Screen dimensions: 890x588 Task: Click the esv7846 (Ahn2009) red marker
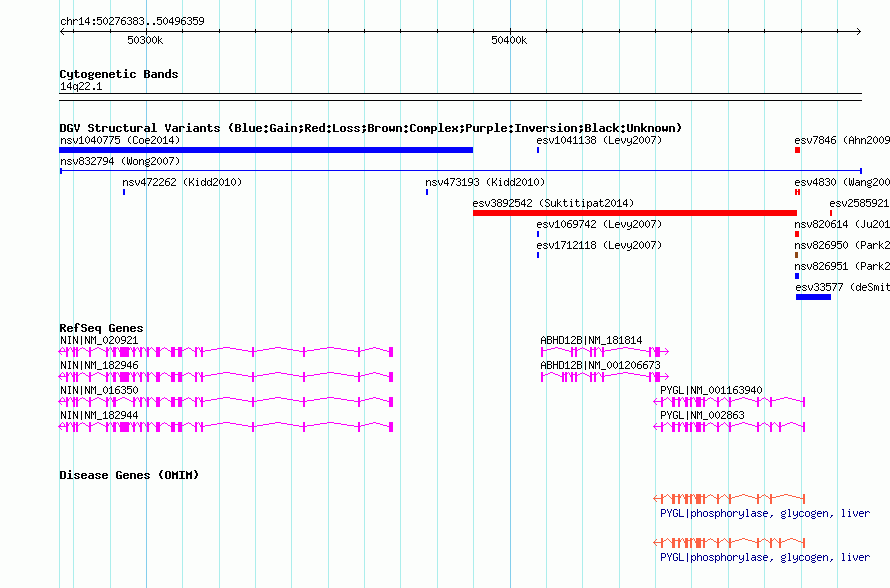coord(797,150)
